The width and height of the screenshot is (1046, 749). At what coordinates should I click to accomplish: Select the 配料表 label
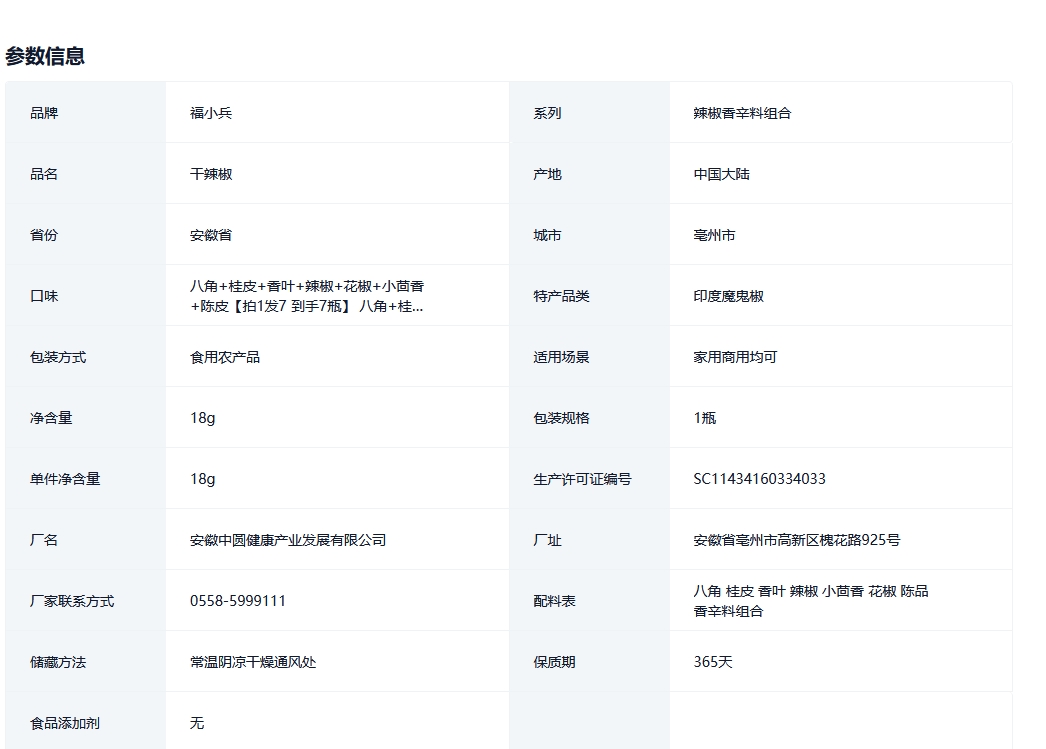554,601
